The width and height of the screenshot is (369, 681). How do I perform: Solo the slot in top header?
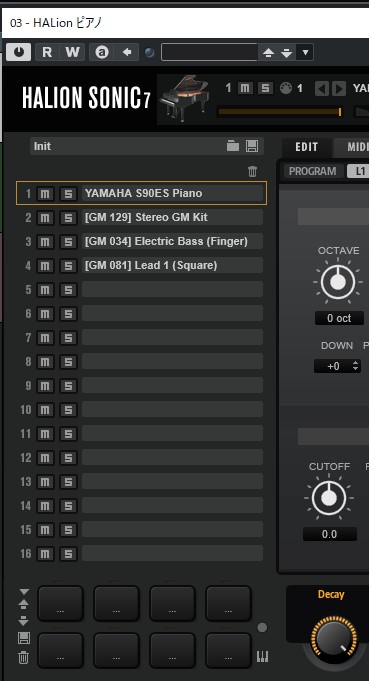pyautogui.click(x=264, y=89)
